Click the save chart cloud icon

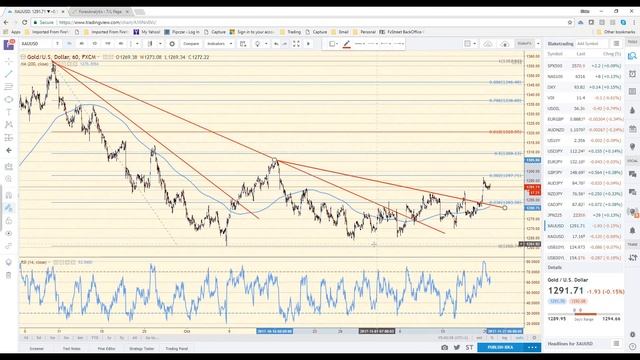point(488,44)
